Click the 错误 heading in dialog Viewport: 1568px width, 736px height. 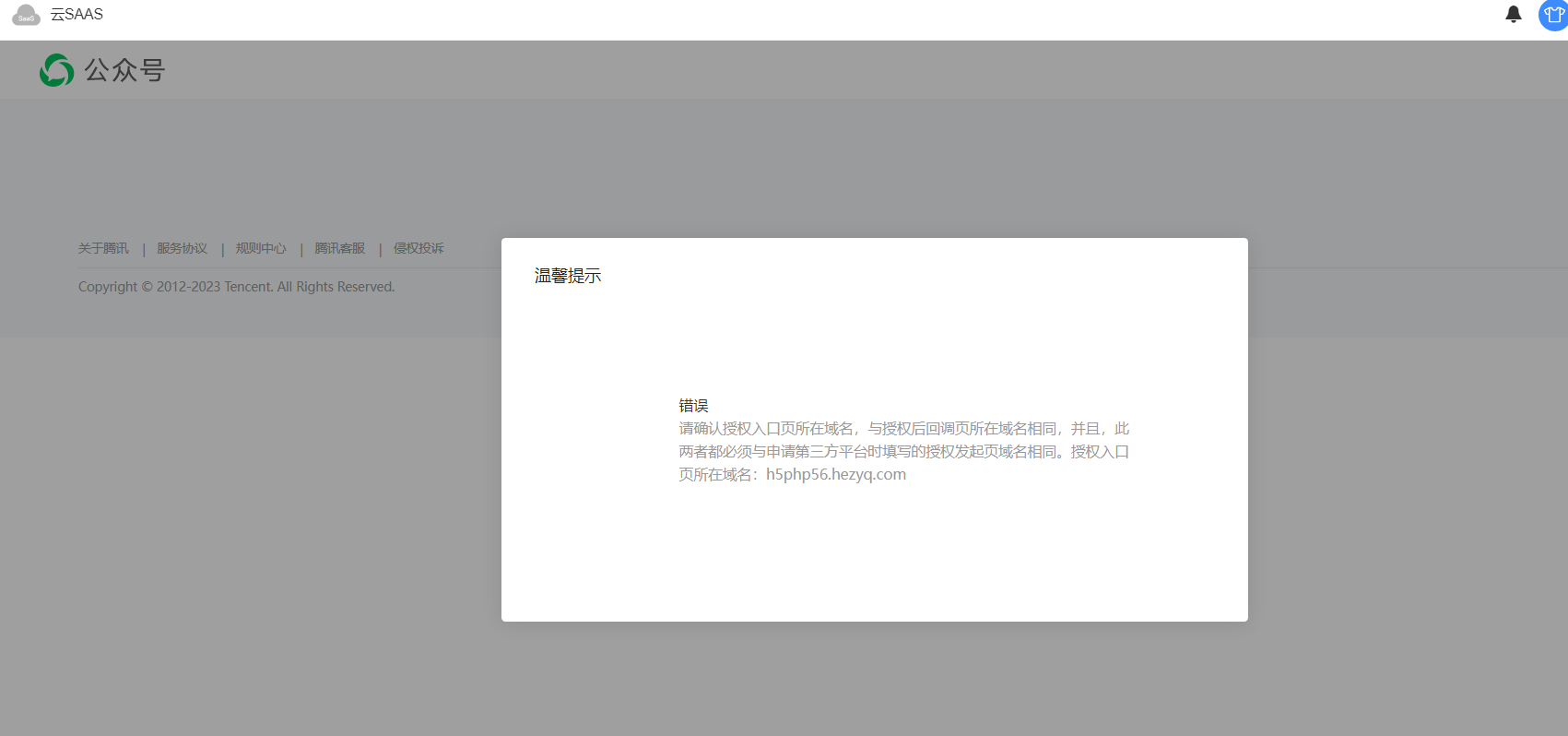click(x=694, y=406)
